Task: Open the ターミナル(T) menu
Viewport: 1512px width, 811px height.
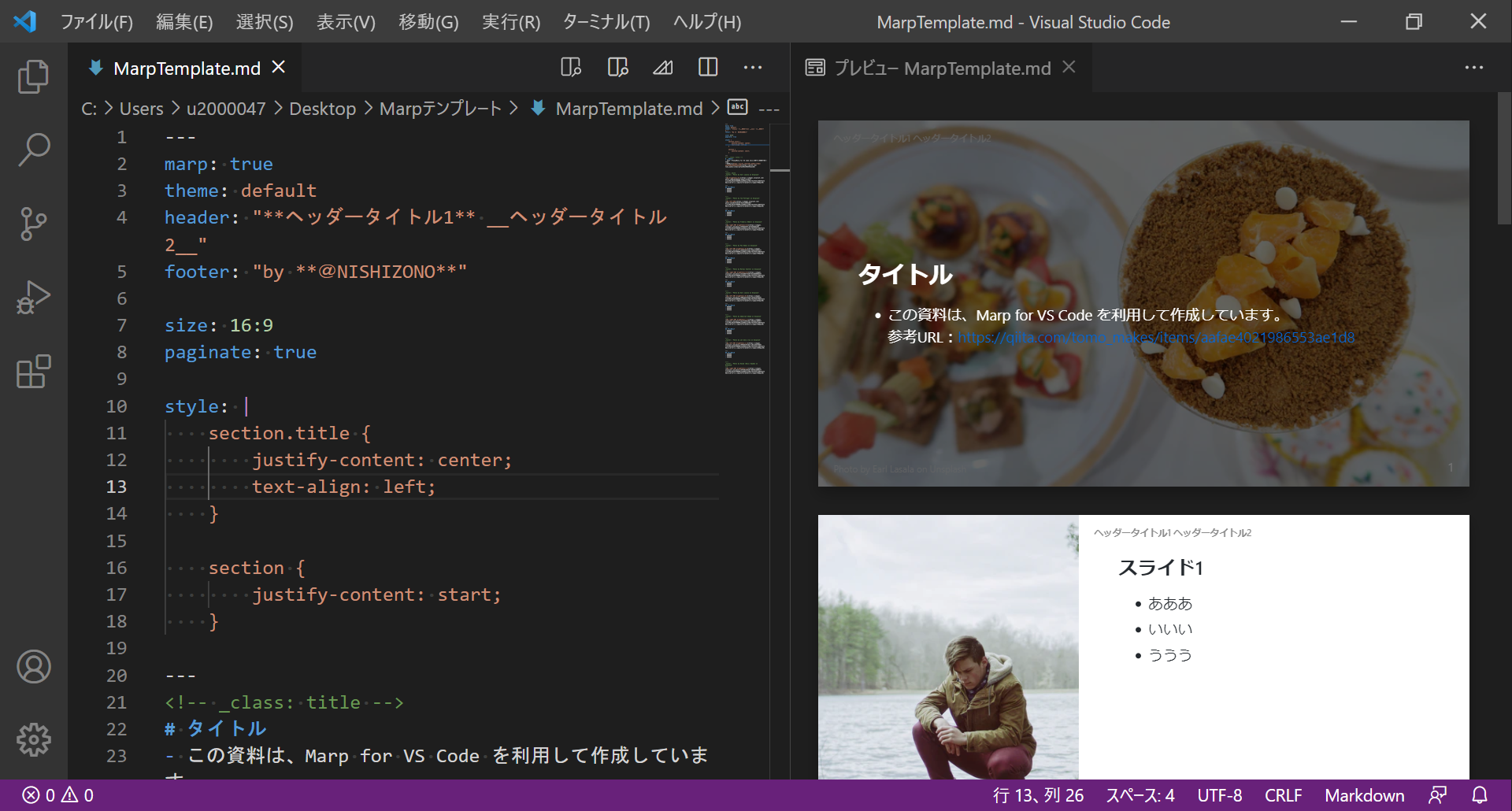Action: tap(606, 22)
